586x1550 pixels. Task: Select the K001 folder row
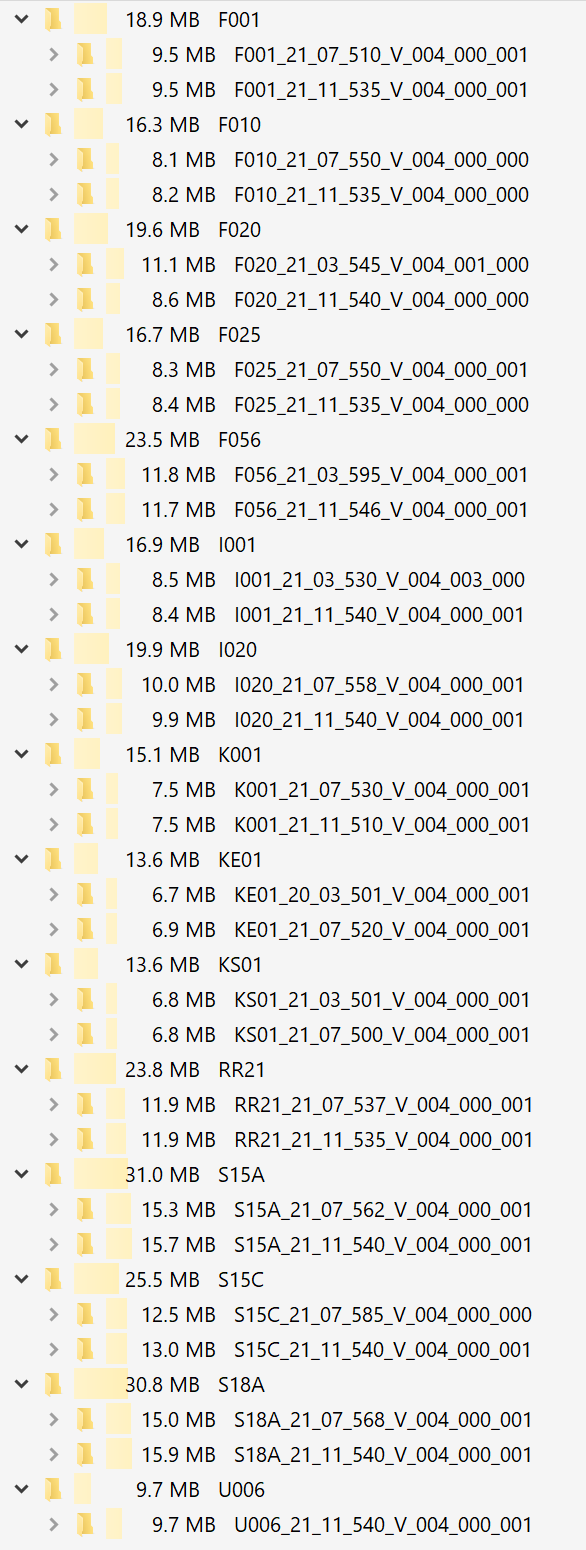point(293,755)
